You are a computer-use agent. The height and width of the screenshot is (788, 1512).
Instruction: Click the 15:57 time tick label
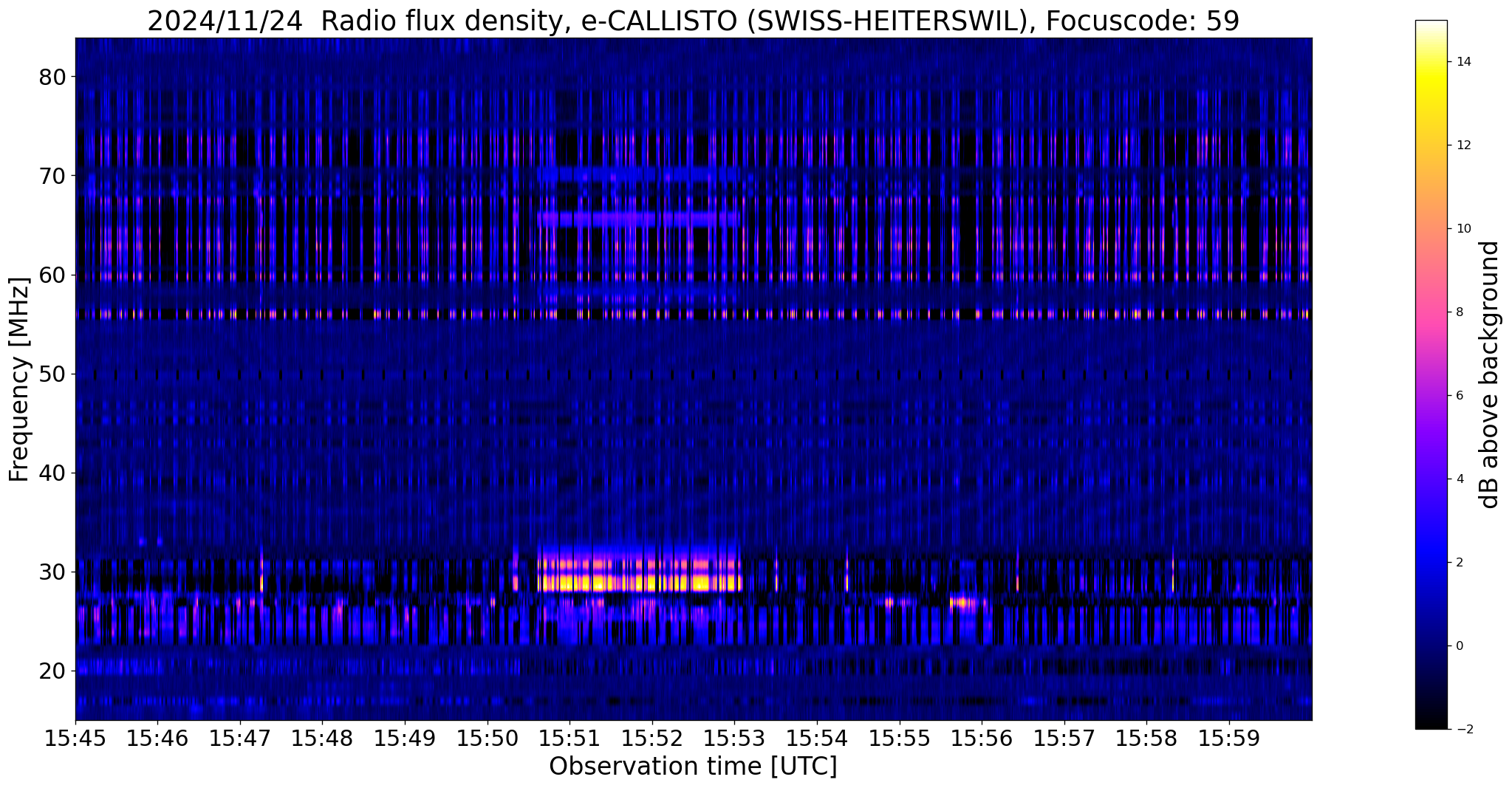pos(1064,738)
